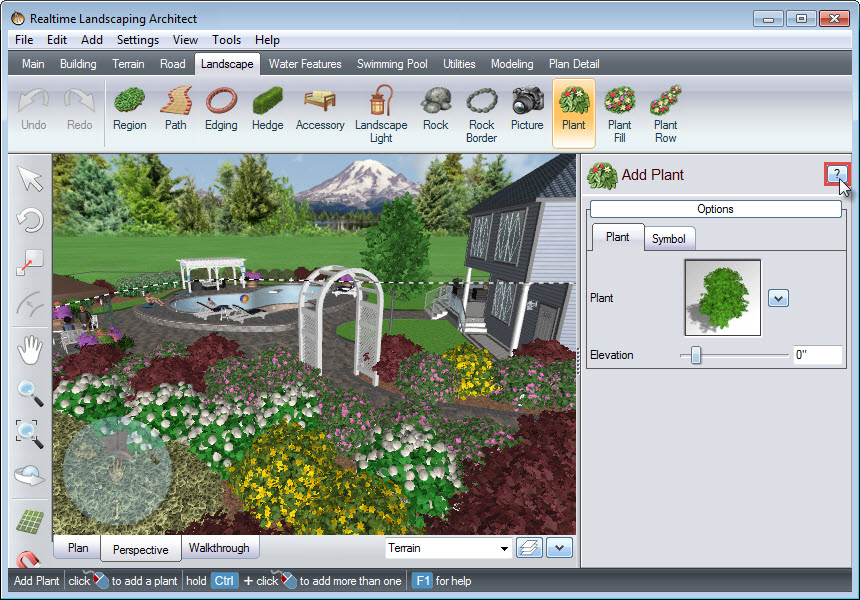Select the zoom magnifier tool
This screenshot has height=600, width=860.
coord(29,392)
